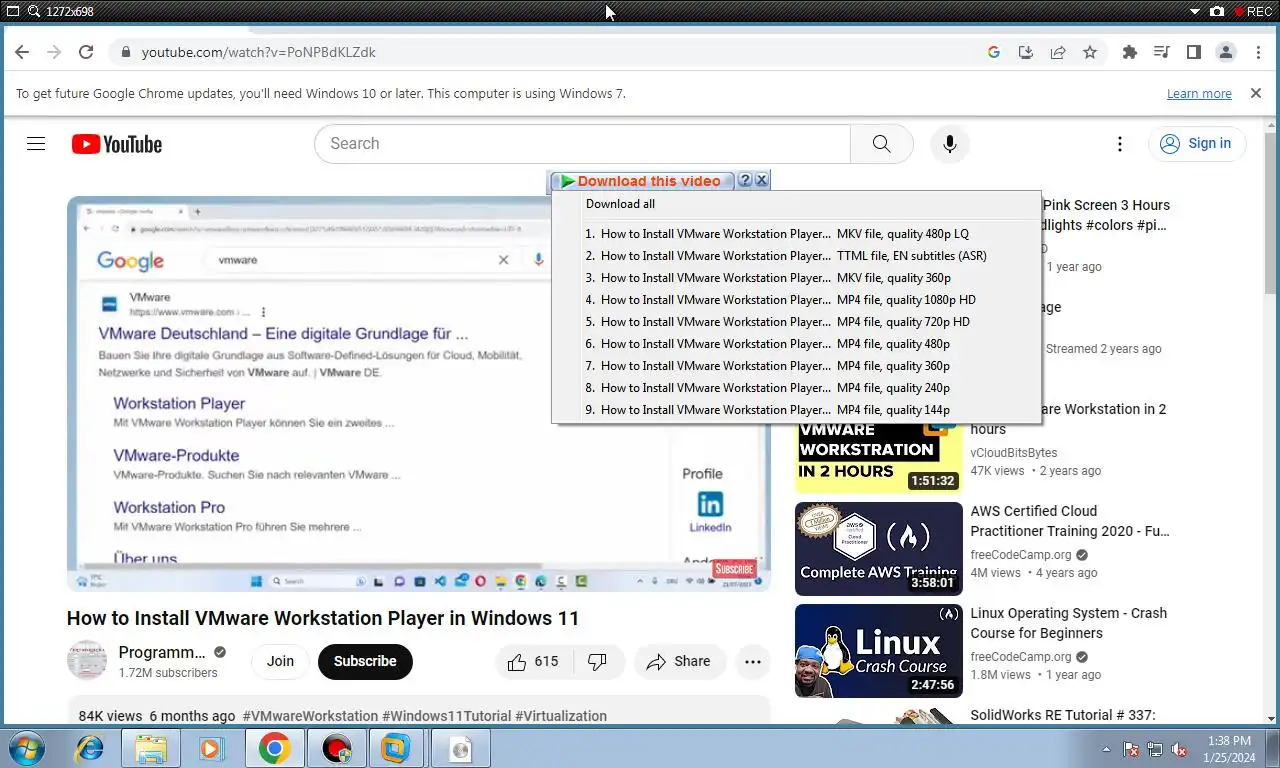Open the media control icon in the toolbar
Screen dimensions: 1280x768
click(x=1162, y=52)
